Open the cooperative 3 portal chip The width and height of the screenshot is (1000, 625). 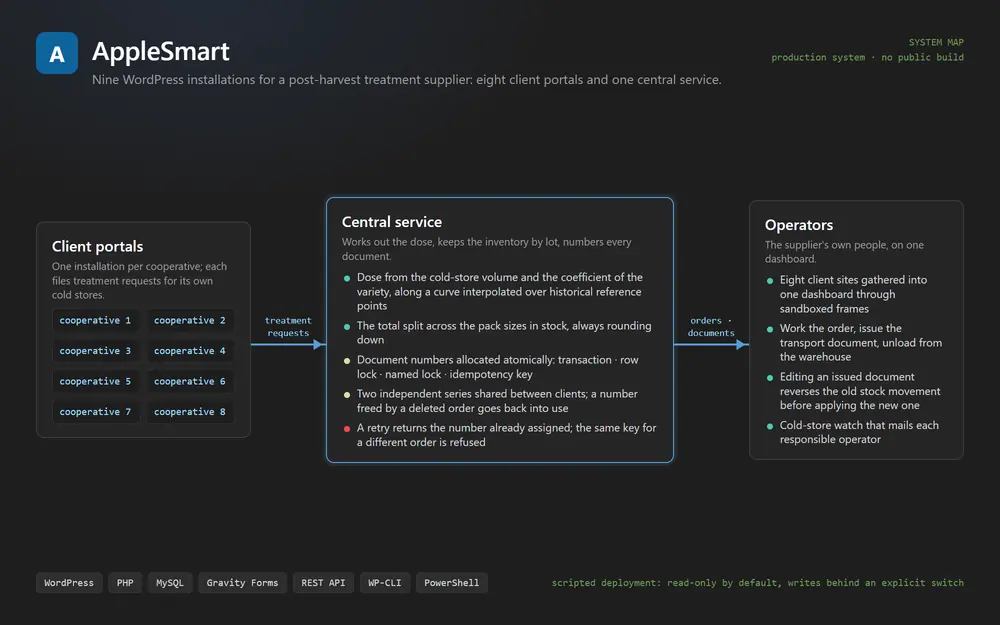(x=95, y=351)
